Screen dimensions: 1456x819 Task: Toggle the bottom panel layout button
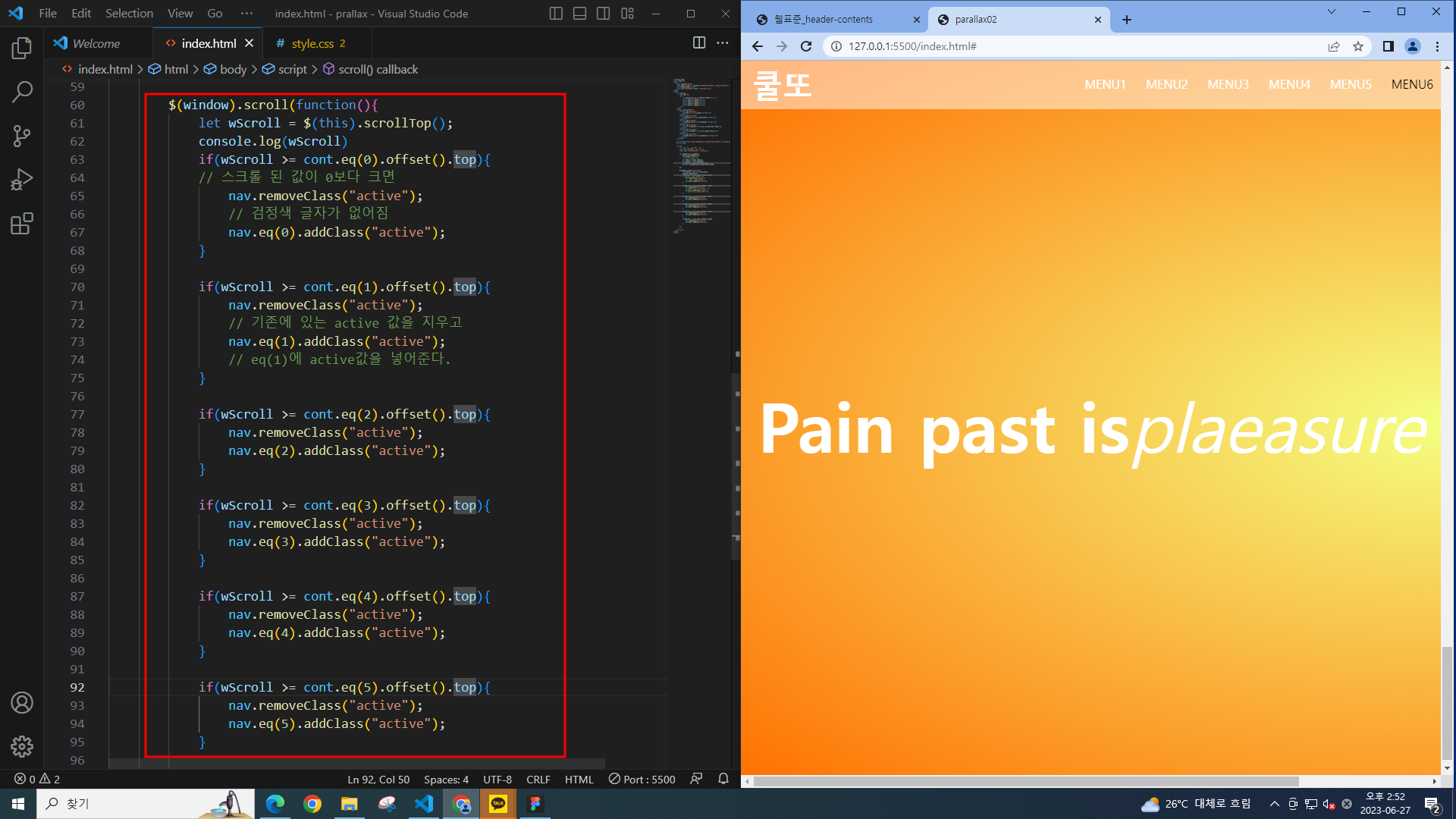(x=579, y=14)
